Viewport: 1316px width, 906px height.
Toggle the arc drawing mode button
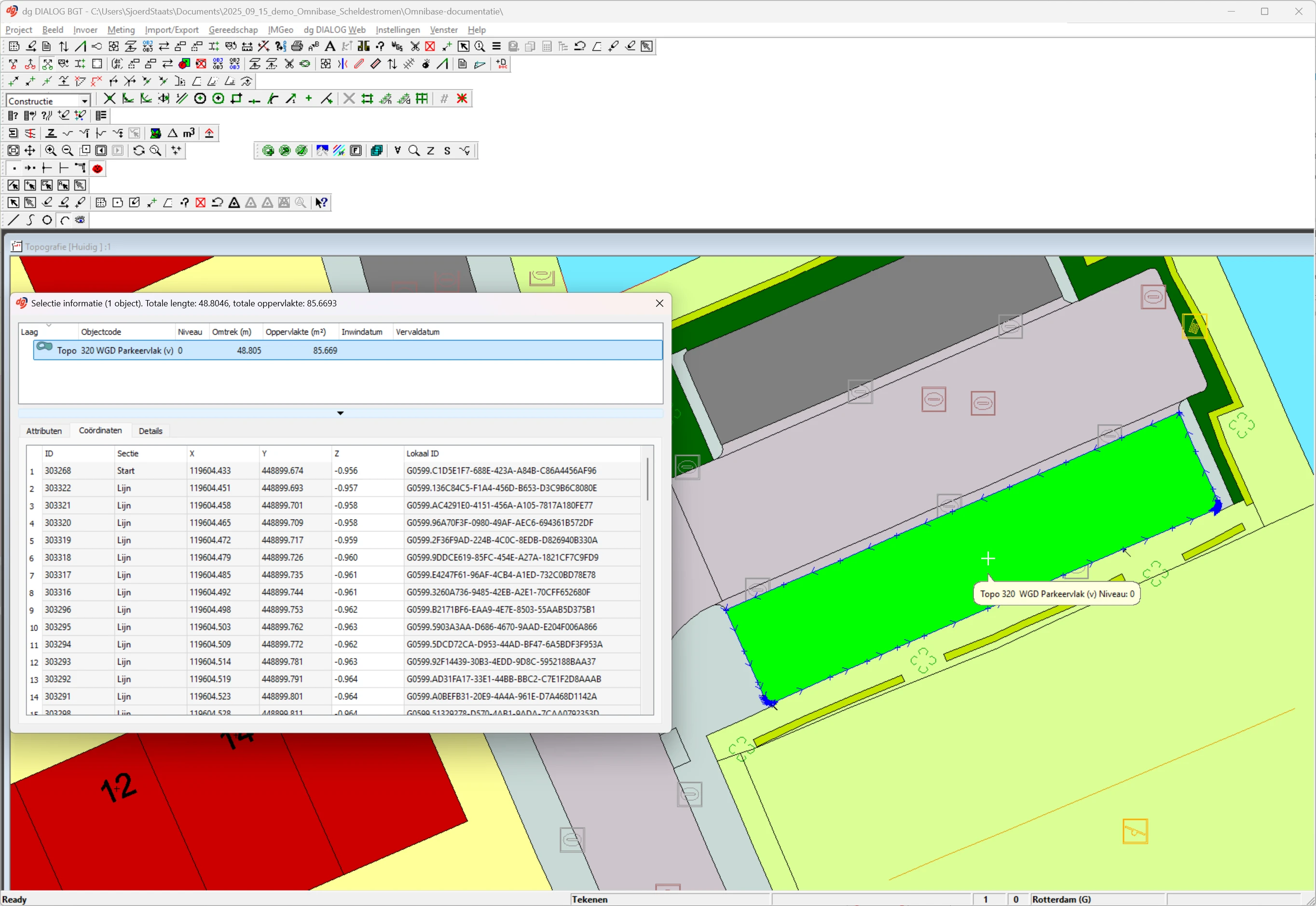coord(65,220)
